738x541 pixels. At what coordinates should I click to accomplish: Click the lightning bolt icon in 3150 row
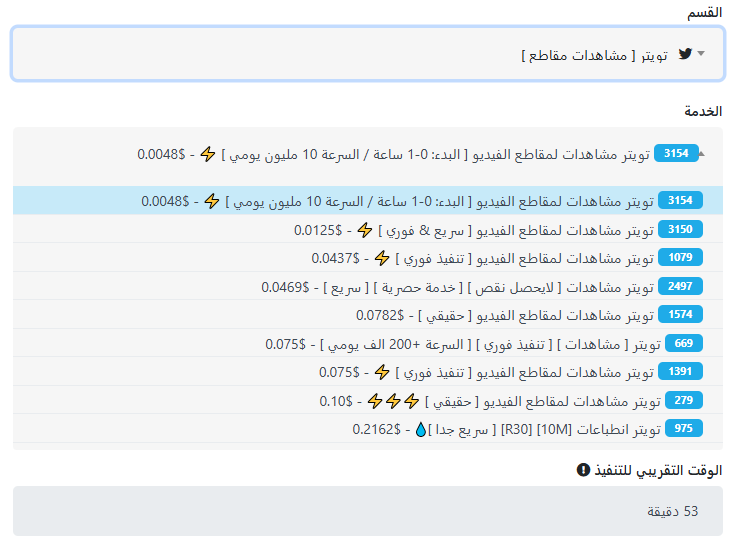click(364, 230)
